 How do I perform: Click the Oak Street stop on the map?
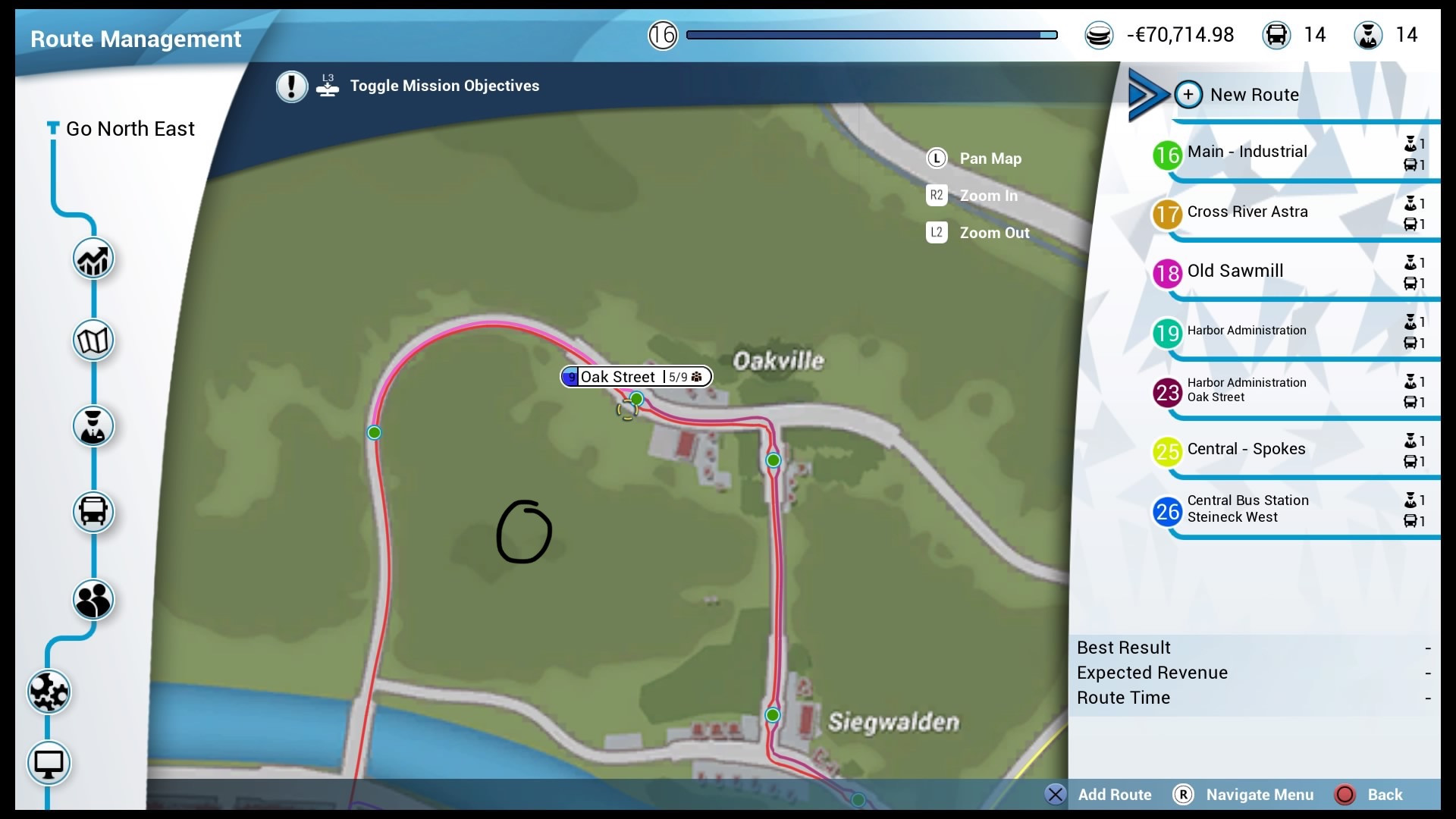(x=636, y=400)
